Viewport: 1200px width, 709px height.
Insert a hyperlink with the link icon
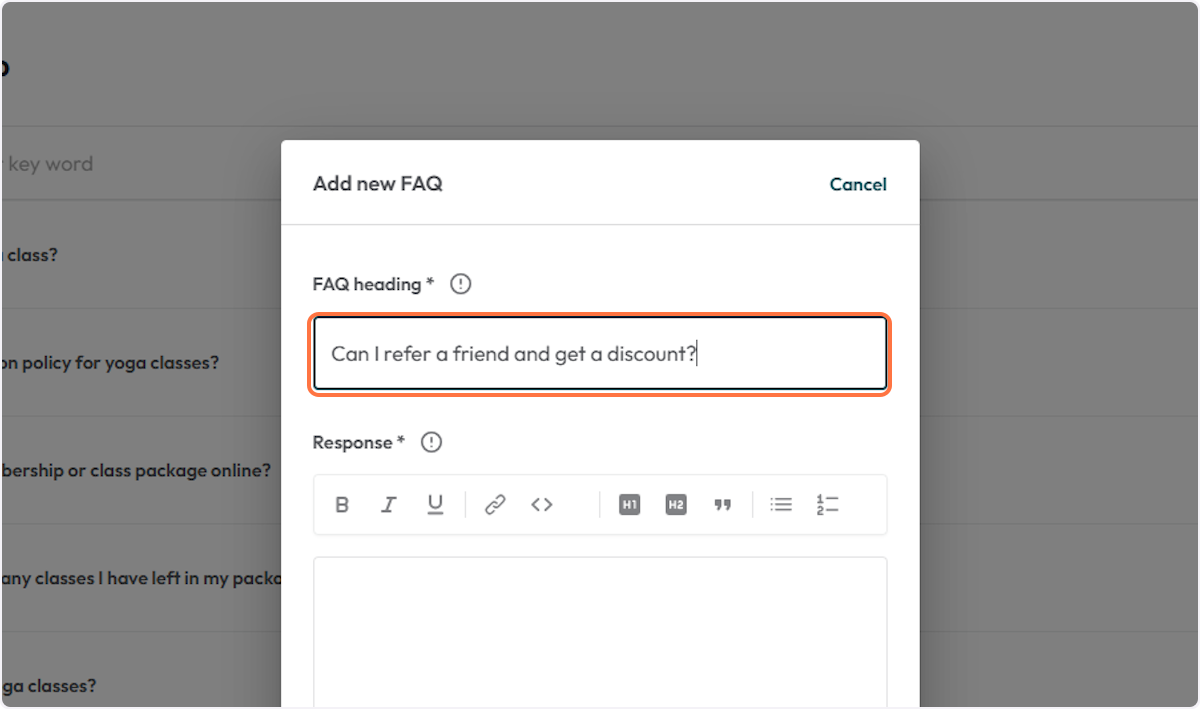click(x=494, y=504)
